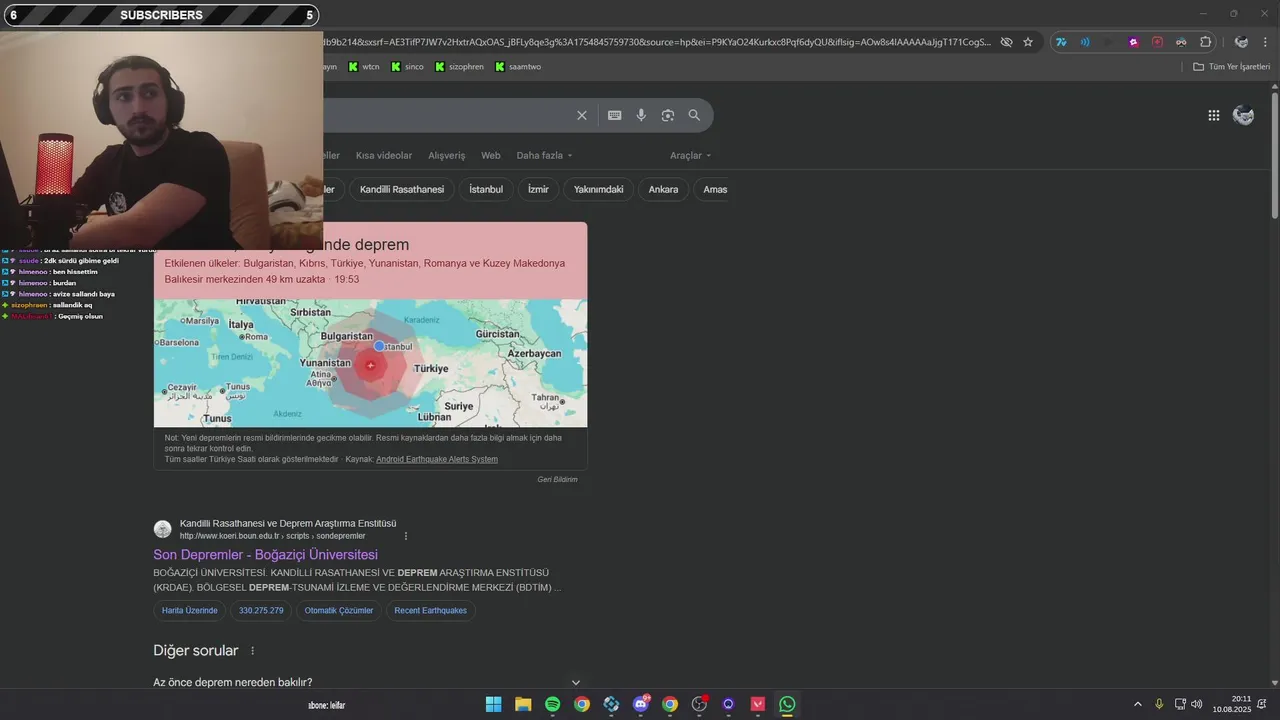Viewport: 1280px width, 720px height.
Task: Open WhatsApp from the taskbar
Action: pos(787,704)
